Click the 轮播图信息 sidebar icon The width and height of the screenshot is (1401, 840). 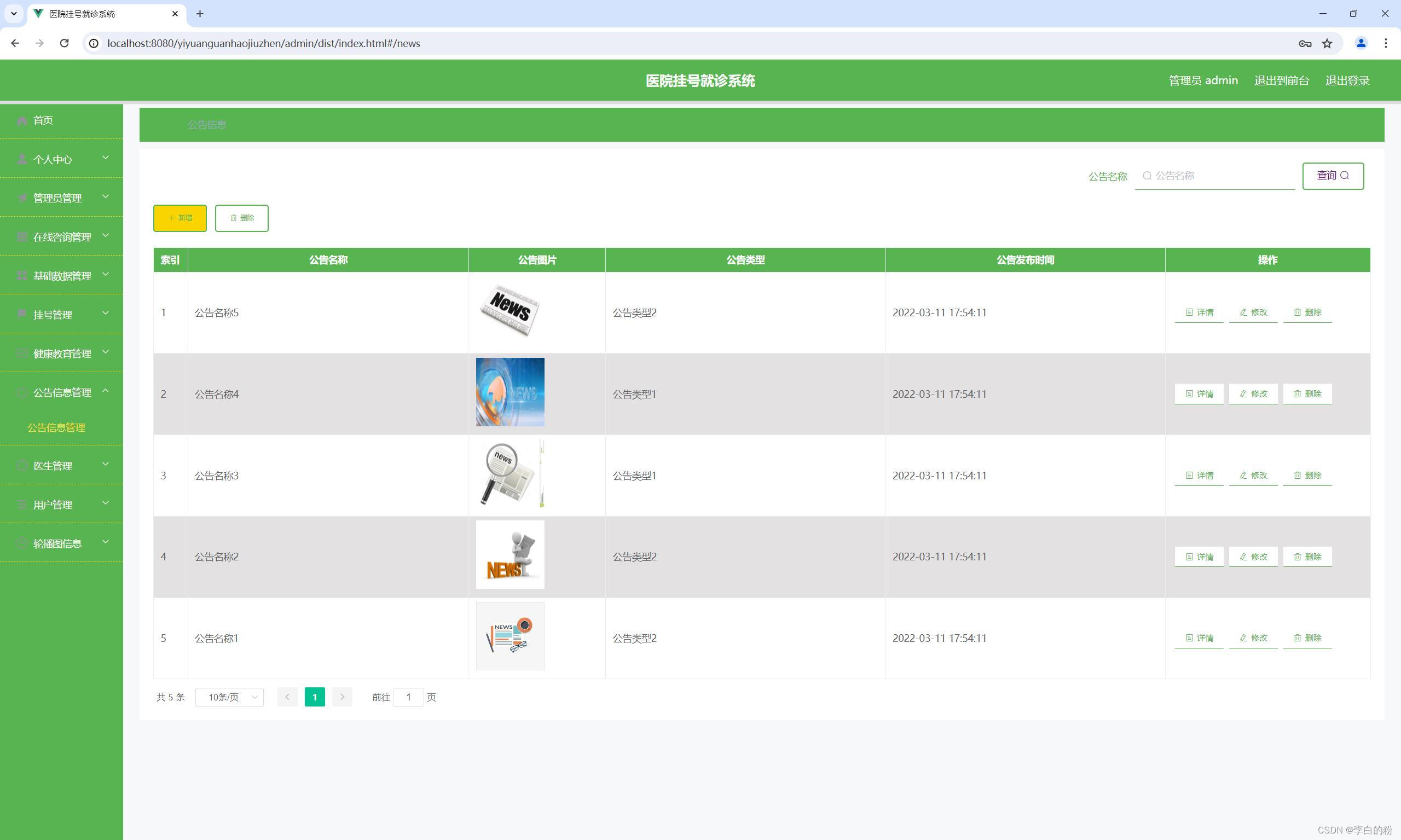click(21, 543)
